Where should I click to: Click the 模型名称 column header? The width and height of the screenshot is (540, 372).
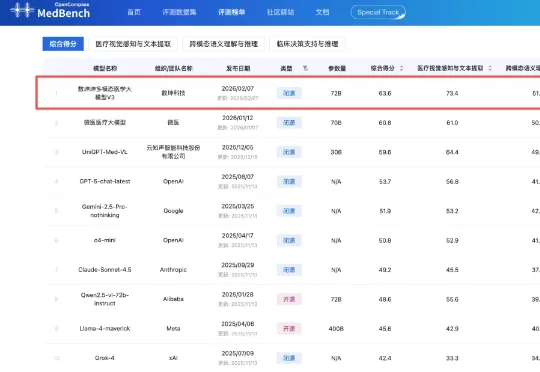pos(105,68)
